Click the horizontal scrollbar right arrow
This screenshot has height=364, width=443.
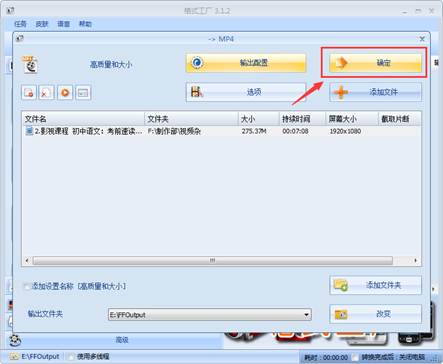(415, 260)
